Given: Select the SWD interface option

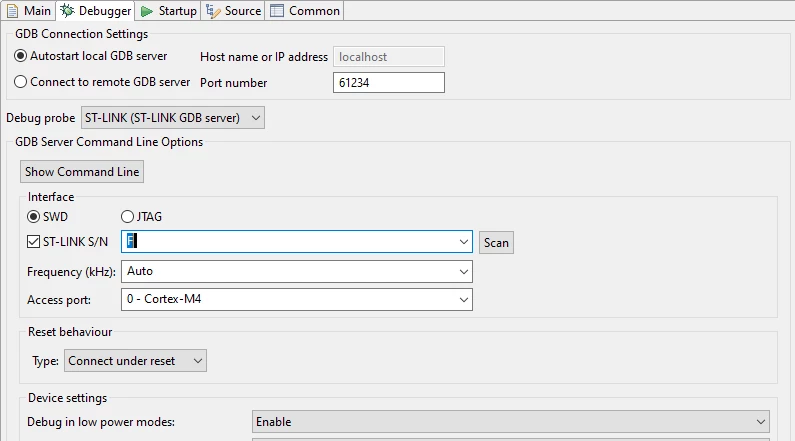Looking at the screenshot, I should 33,217.
